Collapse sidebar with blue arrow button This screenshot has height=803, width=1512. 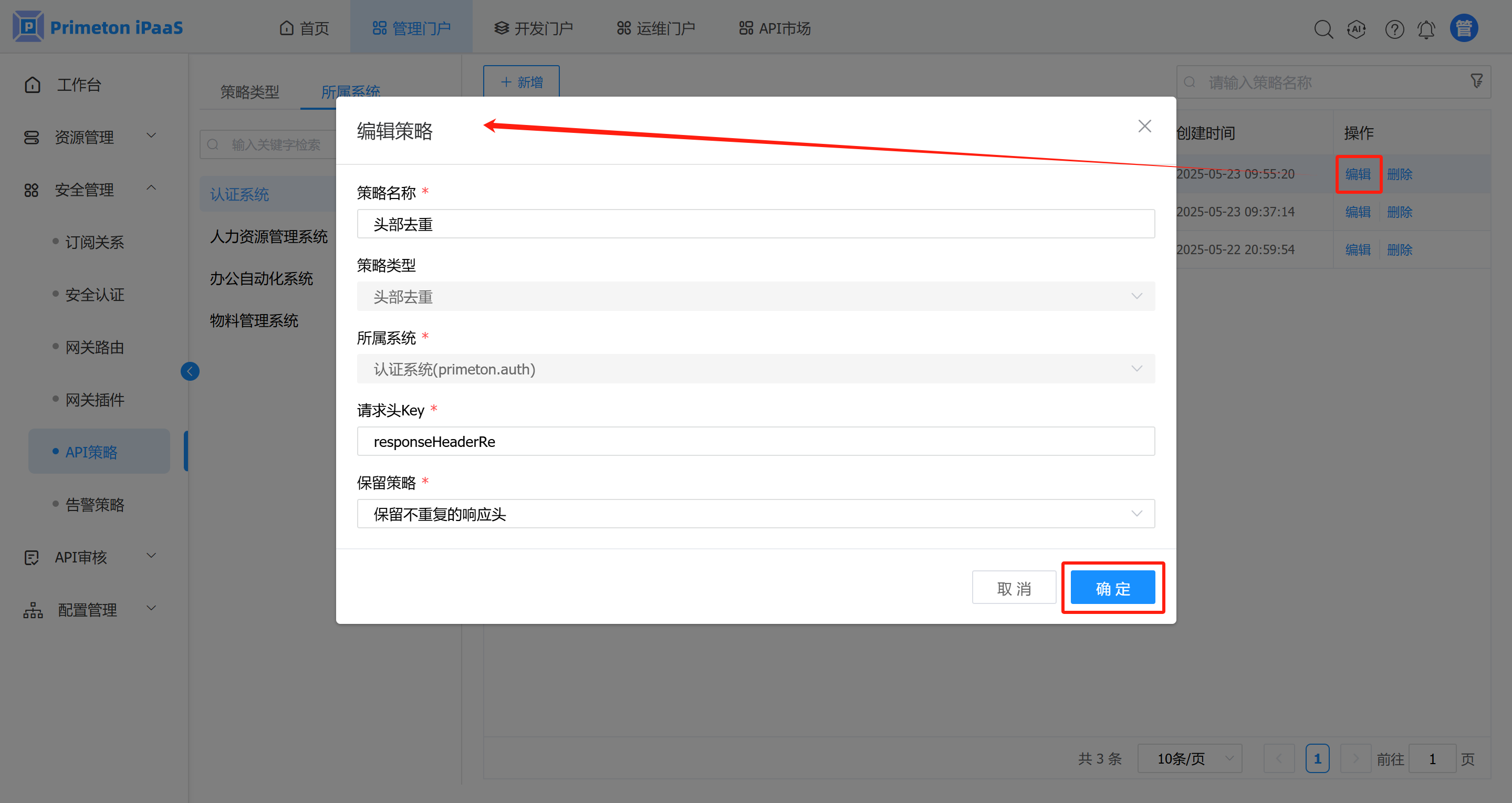coord(190,371)
